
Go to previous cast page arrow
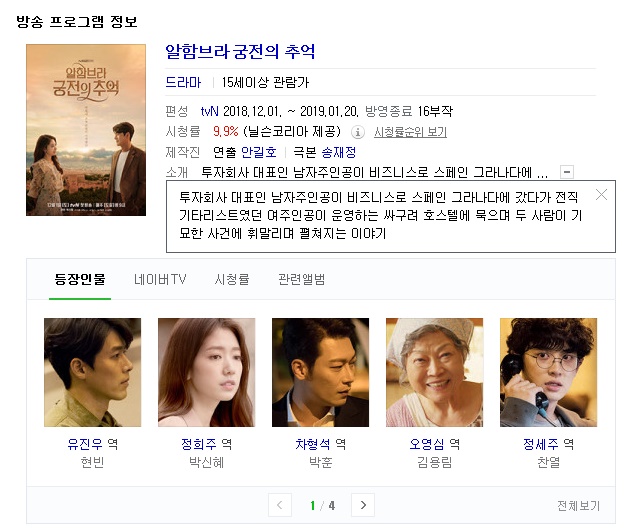tap(280, 505)
